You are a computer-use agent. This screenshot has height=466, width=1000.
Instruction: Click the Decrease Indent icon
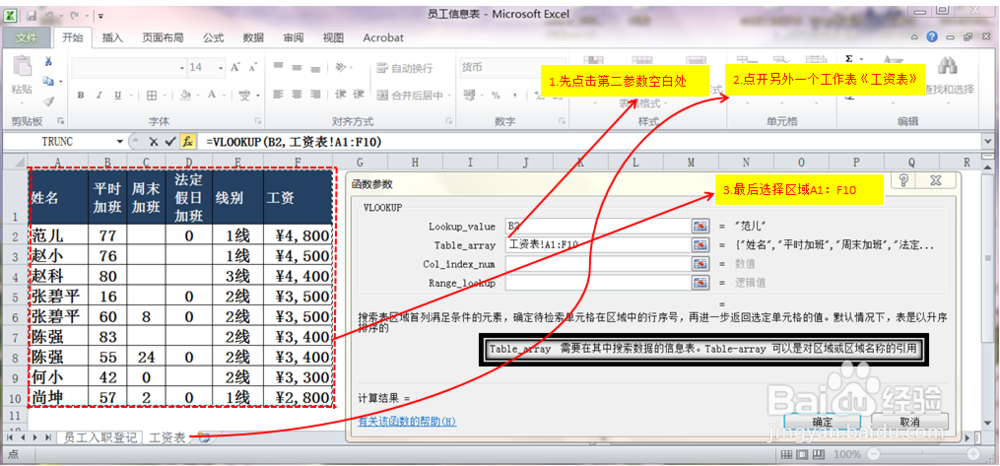pos(341,95)
